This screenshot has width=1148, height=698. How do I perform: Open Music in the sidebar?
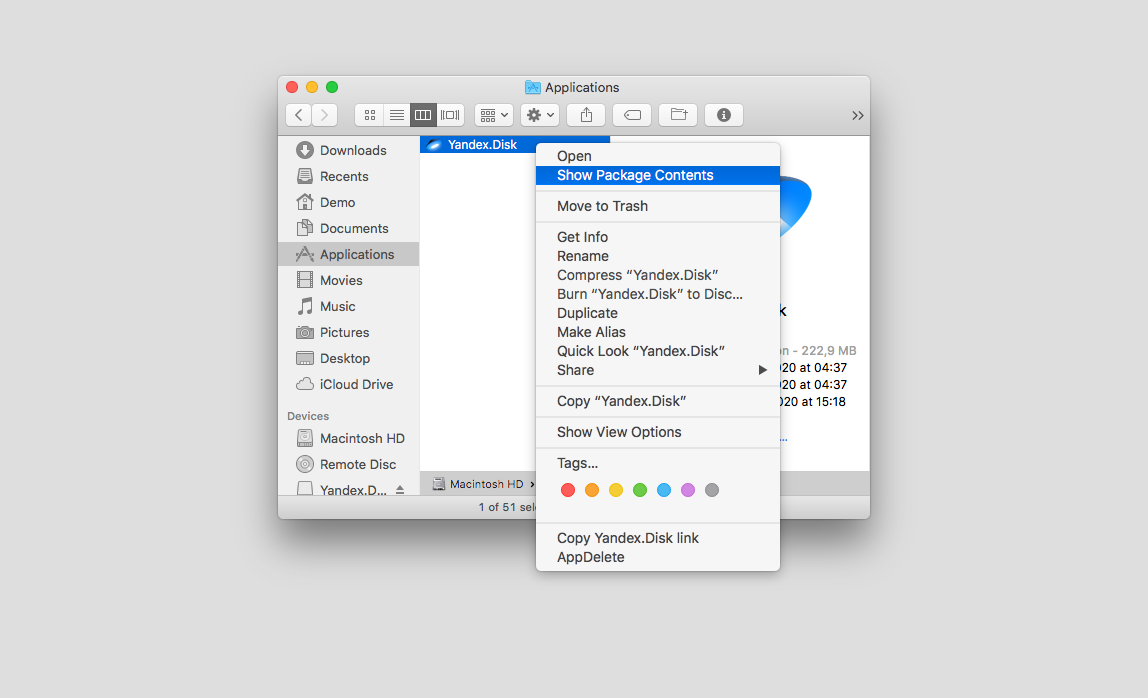(348, 306)
